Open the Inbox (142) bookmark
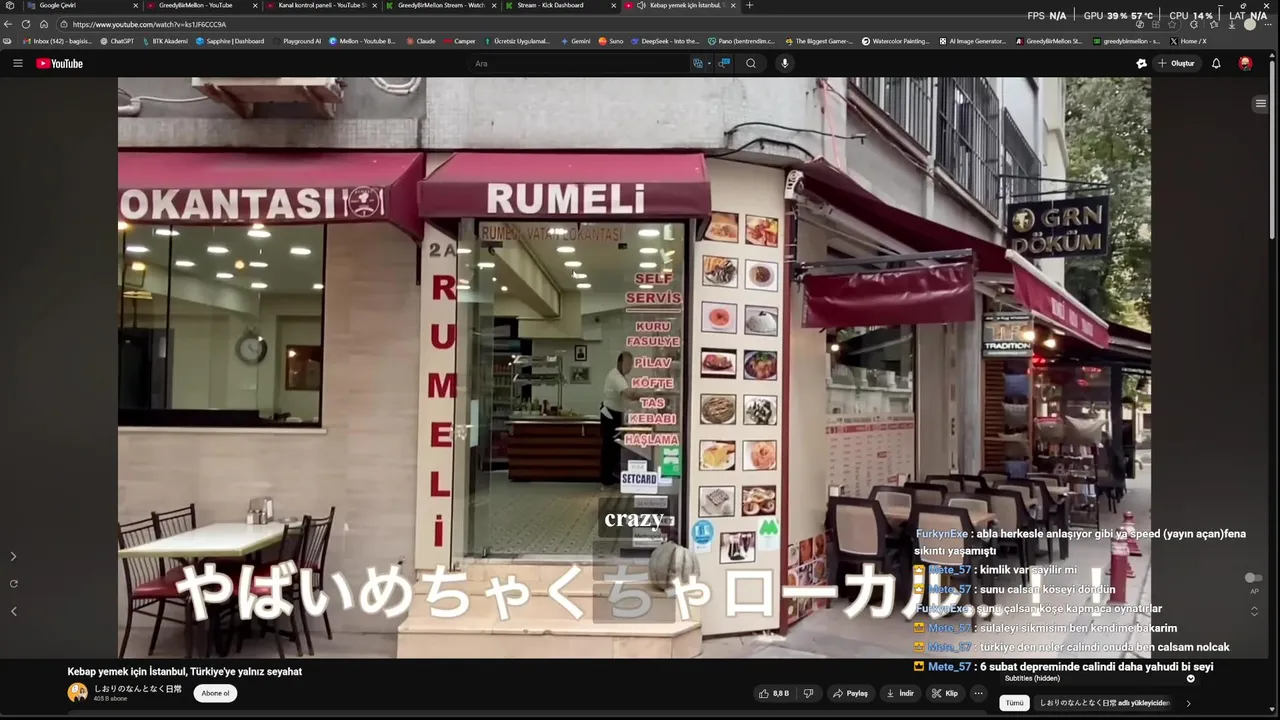Image resolution: width=1280 pixels, height=720 pixels. click(56, 41)
